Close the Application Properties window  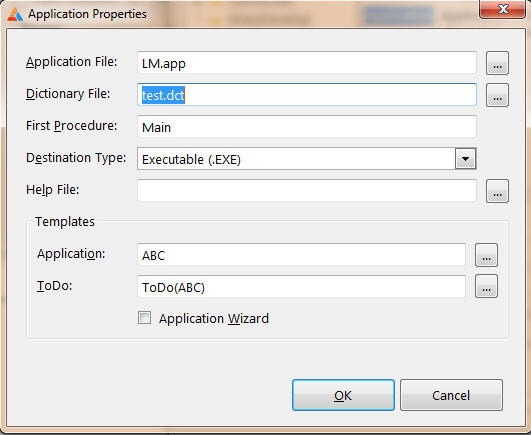(503, 9)
